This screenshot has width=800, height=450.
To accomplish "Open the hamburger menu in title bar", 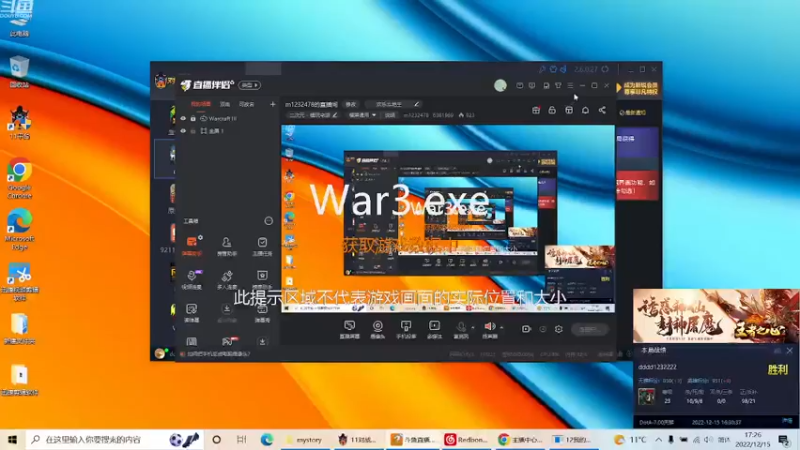I will point(570,85).
